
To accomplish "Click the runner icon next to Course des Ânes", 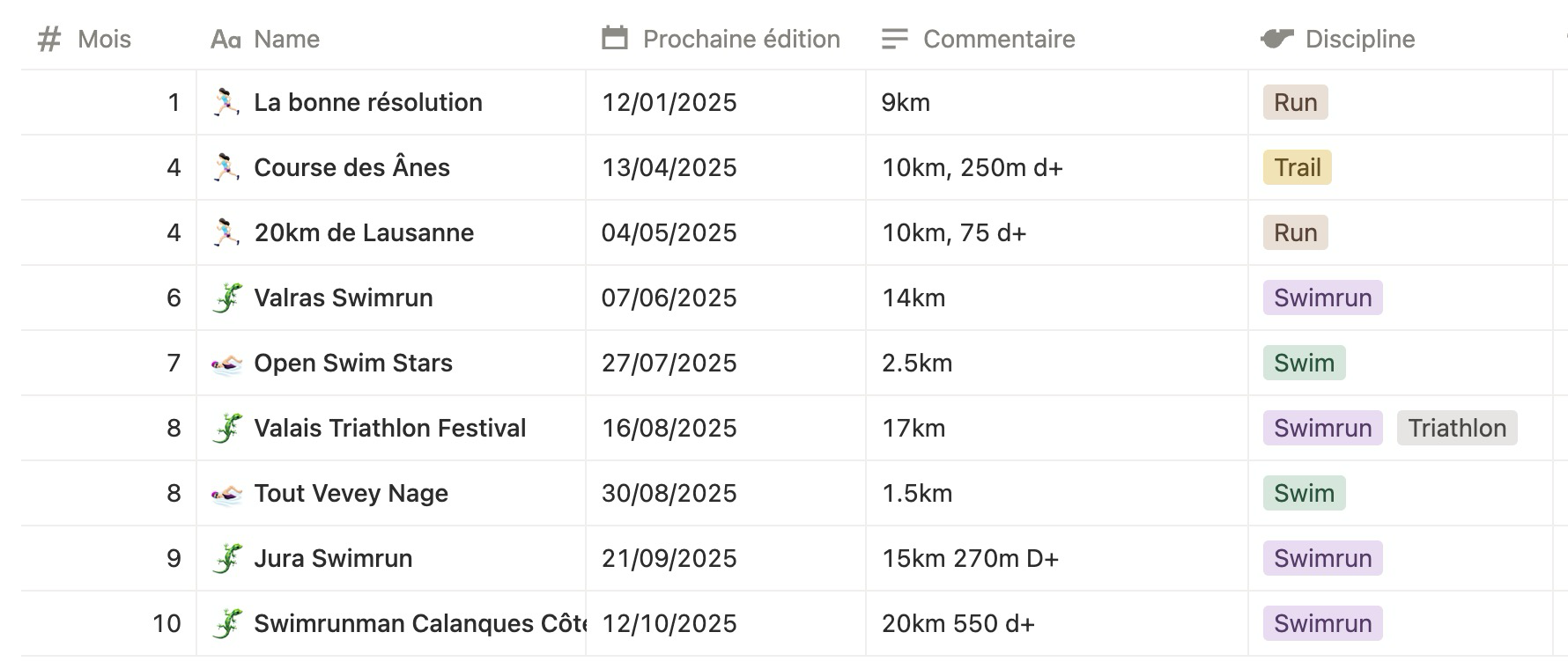I will [x=226, y=168].
